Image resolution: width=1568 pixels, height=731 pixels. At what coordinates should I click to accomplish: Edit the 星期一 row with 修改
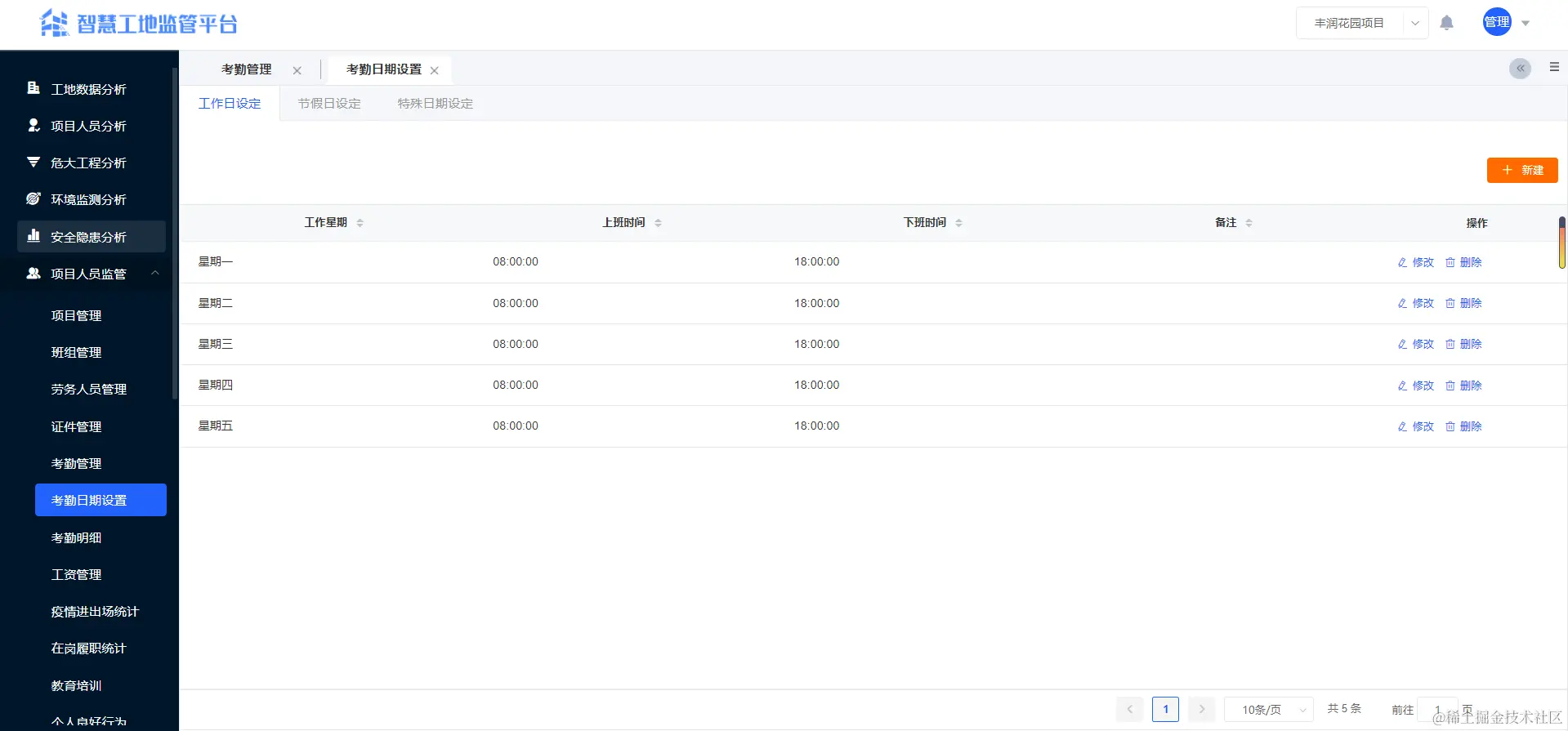tap(1416, 262)
